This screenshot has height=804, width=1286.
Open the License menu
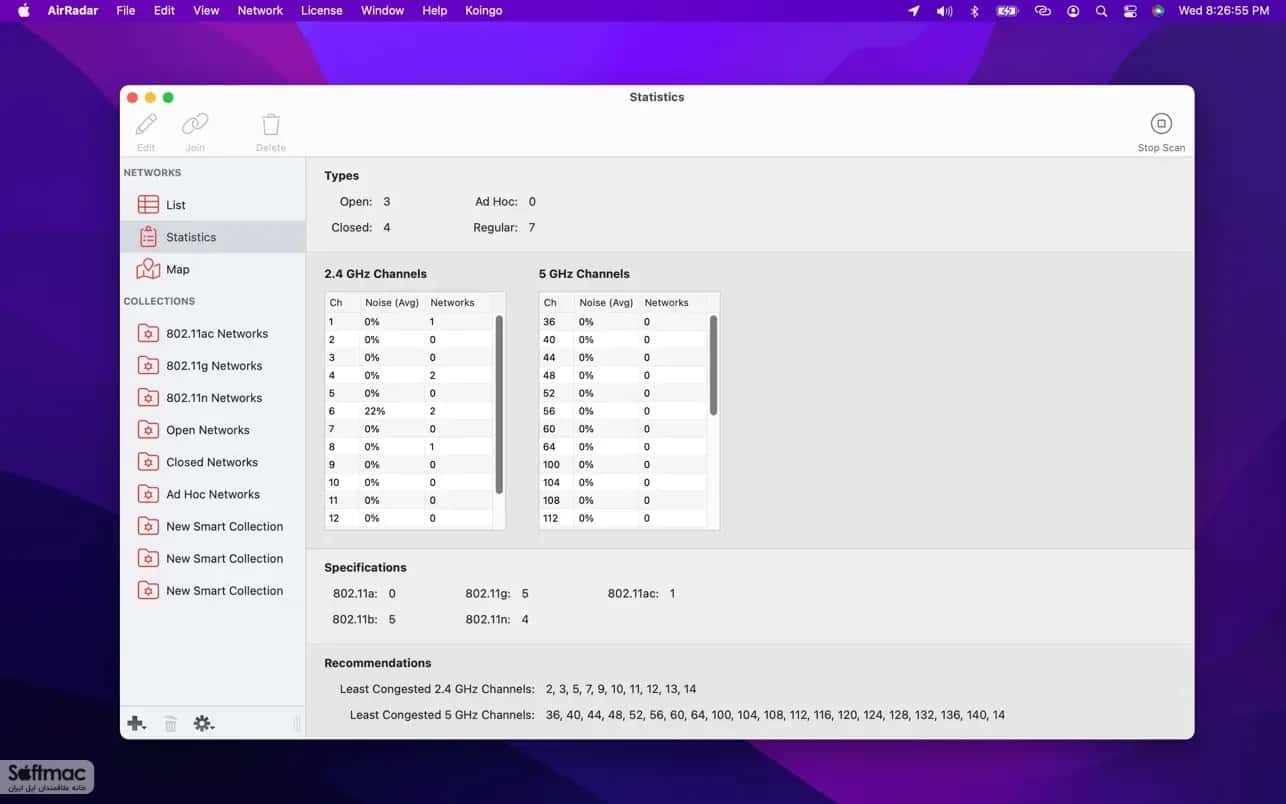pyautogui.click(x=321, y=10)
